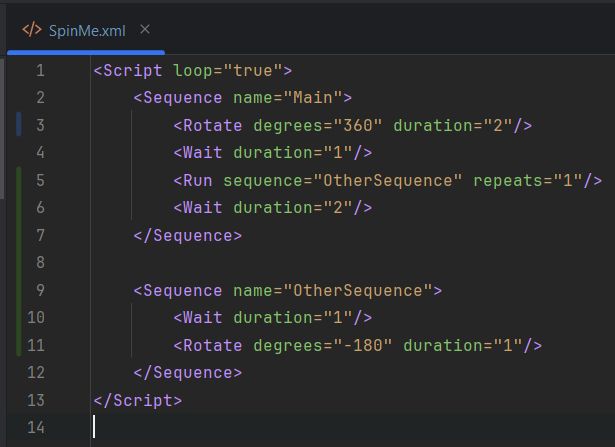This screenshot has height=447, width=615.
Task: Click line number 9 in the gutter
Action: [x=40, y=290]
